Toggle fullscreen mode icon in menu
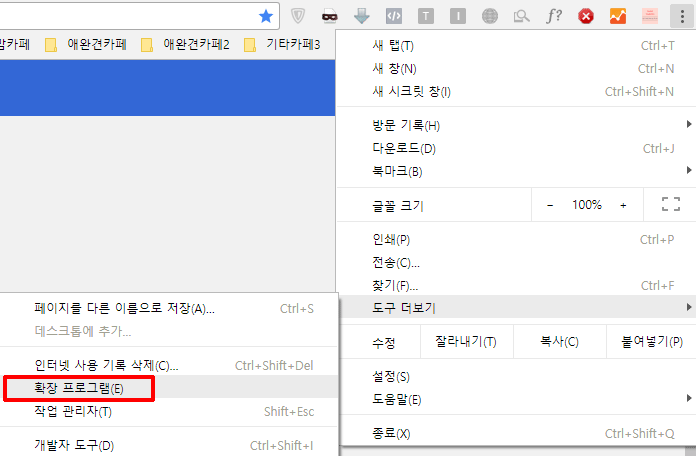The width and height of the screenshot is (696, 456). (670, 204)
